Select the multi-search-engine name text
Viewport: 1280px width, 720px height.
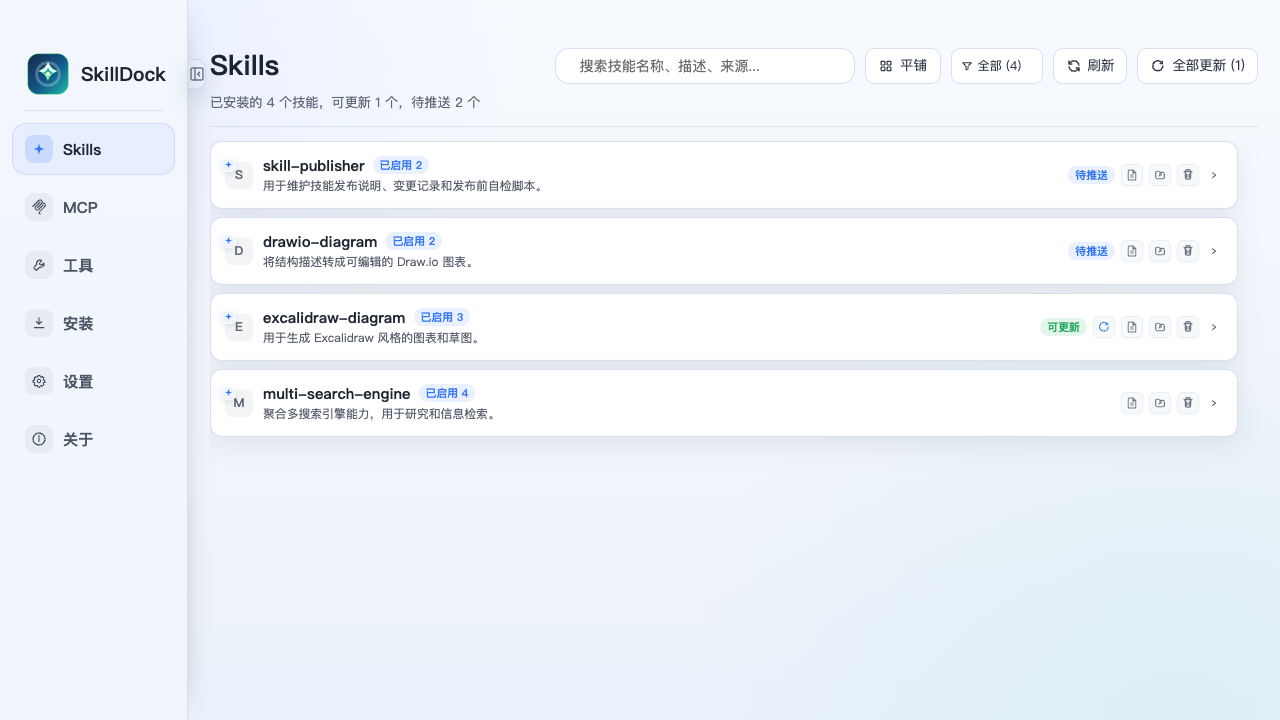[x=336, y=394]
